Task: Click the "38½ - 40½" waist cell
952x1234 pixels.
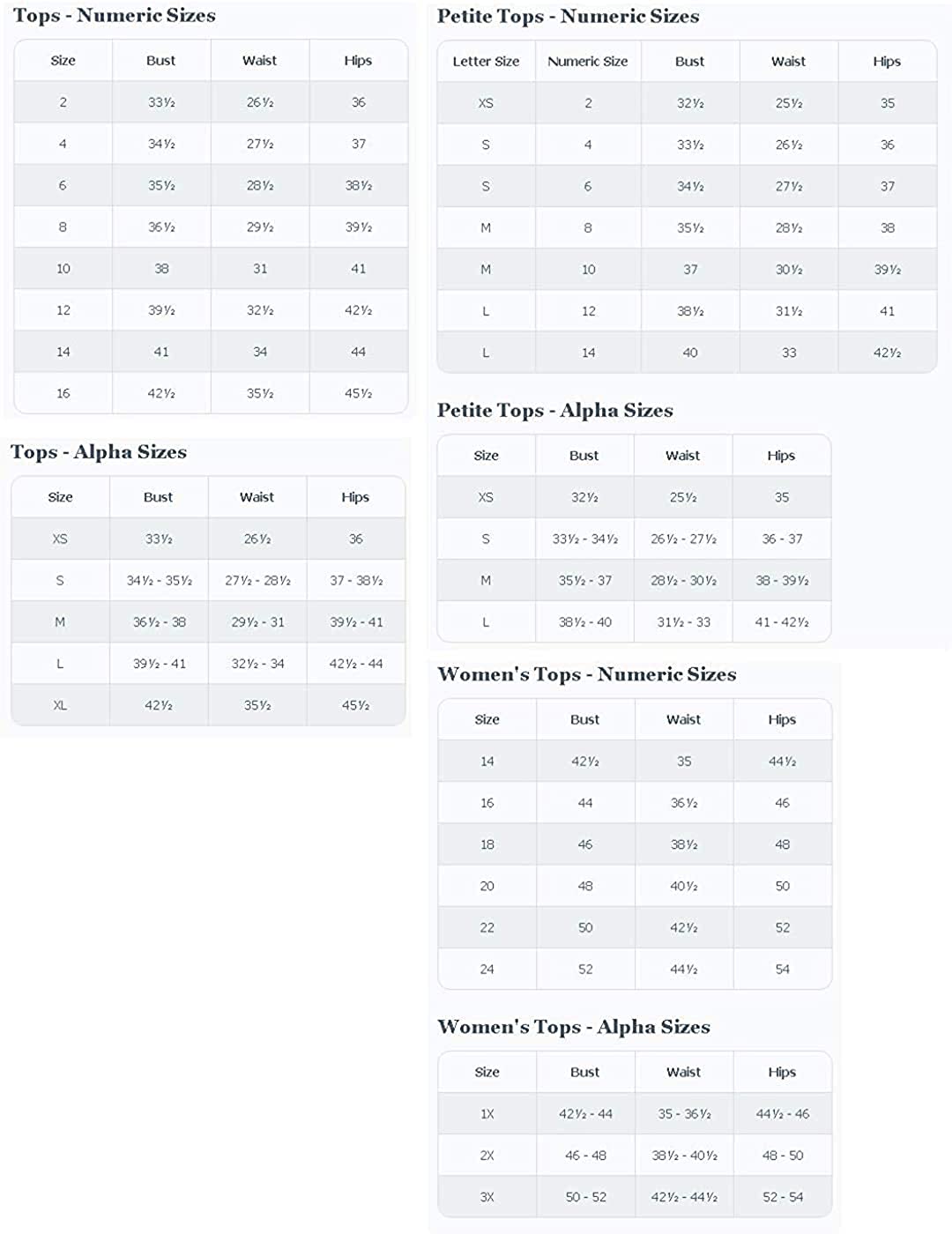Action: pyautogui.click(x=684, y=1156)
